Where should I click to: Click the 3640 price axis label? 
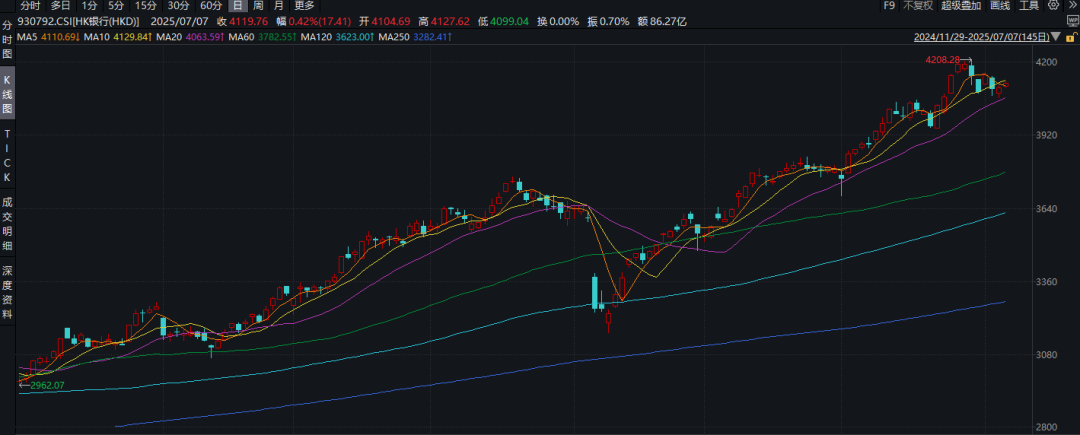pos(1046,209)
